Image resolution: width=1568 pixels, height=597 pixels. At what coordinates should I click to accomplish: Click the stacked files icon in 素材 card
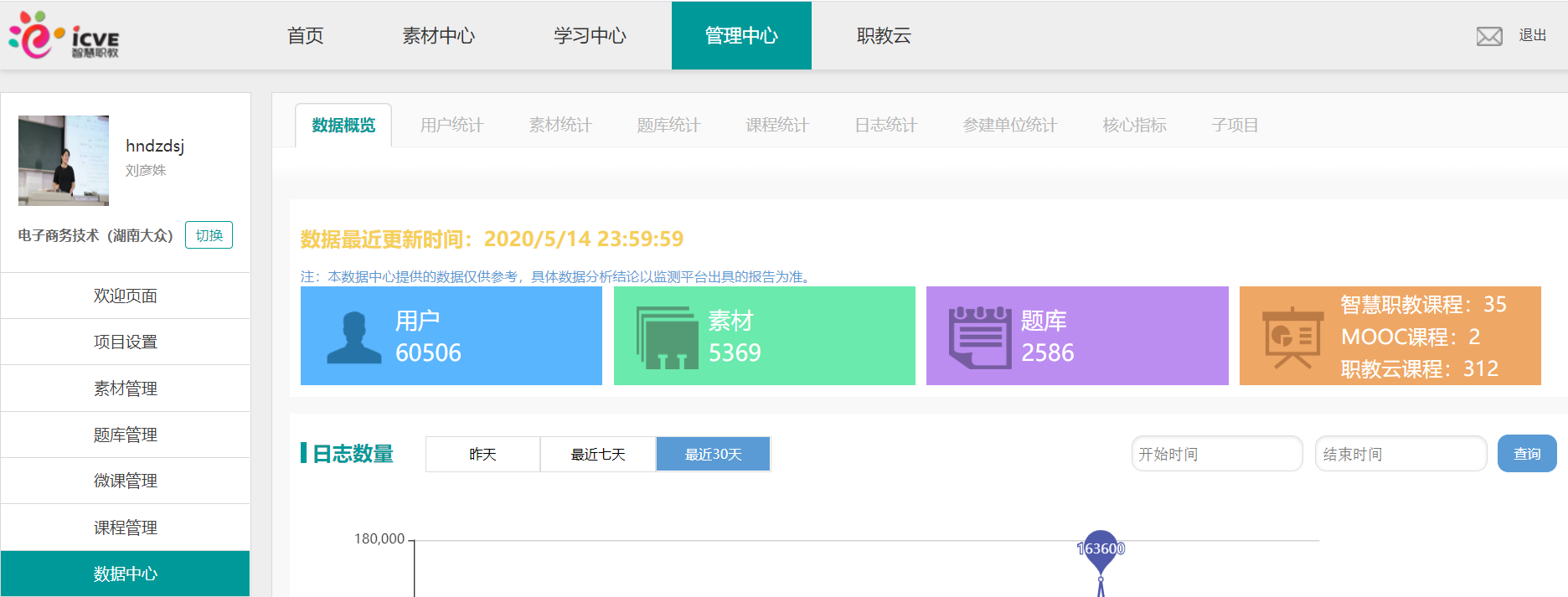(667, 337)
